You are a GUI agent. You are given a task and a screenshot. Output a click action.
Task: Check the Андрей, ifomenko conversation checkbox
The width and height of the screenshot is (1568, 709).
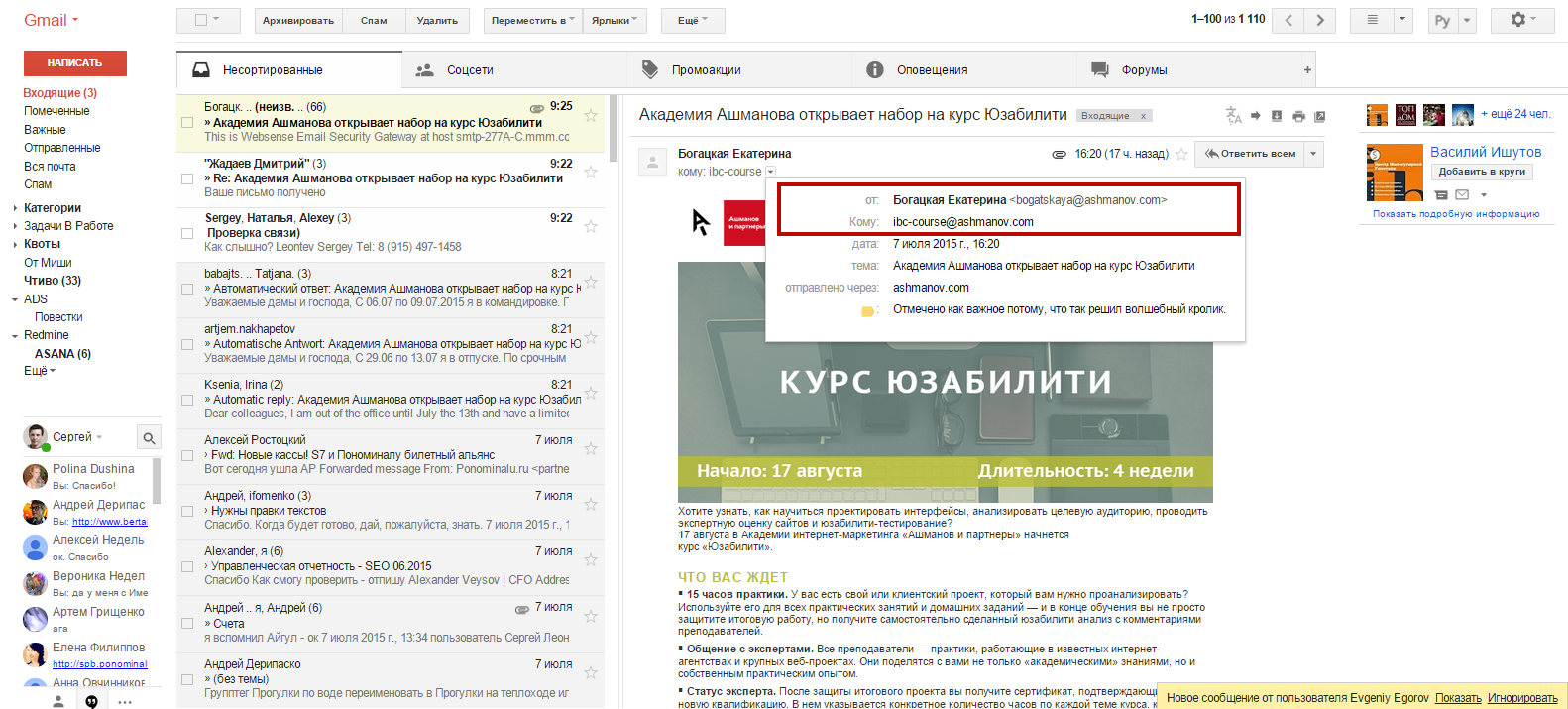tap(187, 511)
